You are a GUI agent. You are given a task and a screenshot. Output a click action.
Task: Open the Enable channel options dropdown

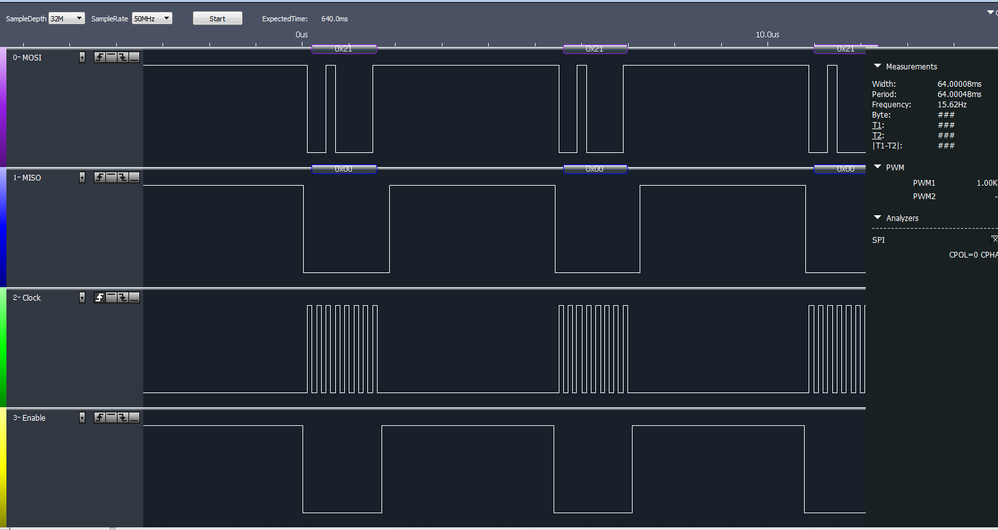[x=81, y=418]
